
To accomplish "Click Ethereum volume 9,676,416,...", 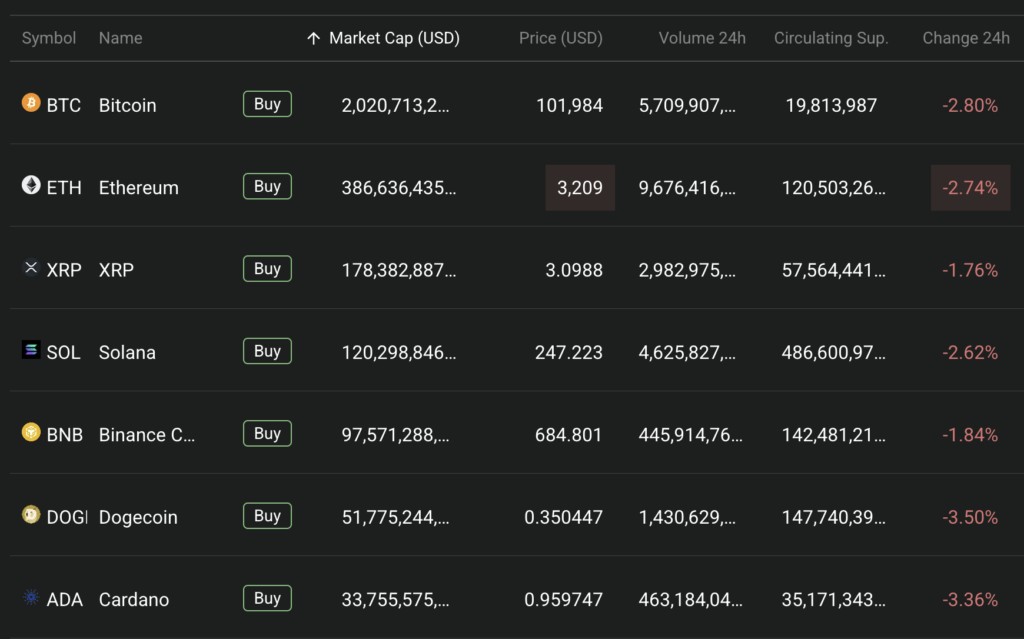I will pyautogui.click(x=687, y=188).
